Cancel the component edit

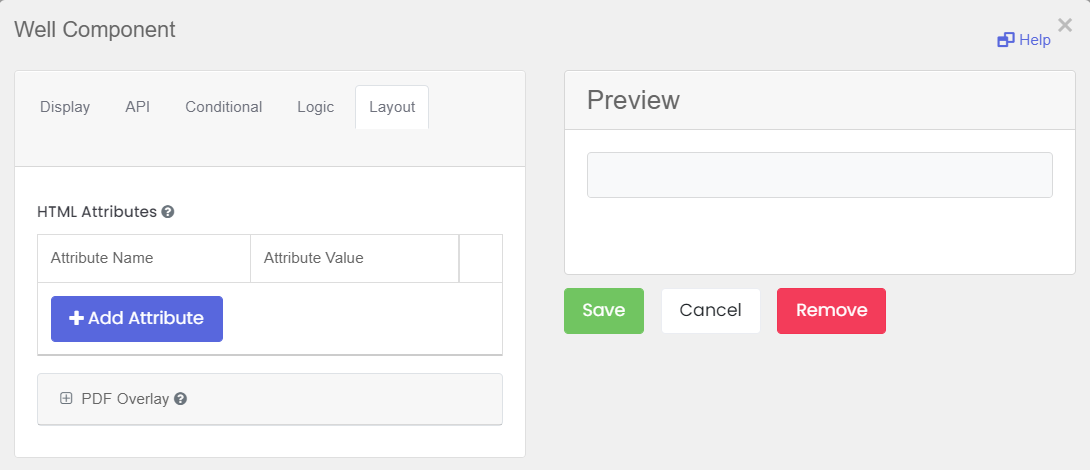tap(710, 311)
